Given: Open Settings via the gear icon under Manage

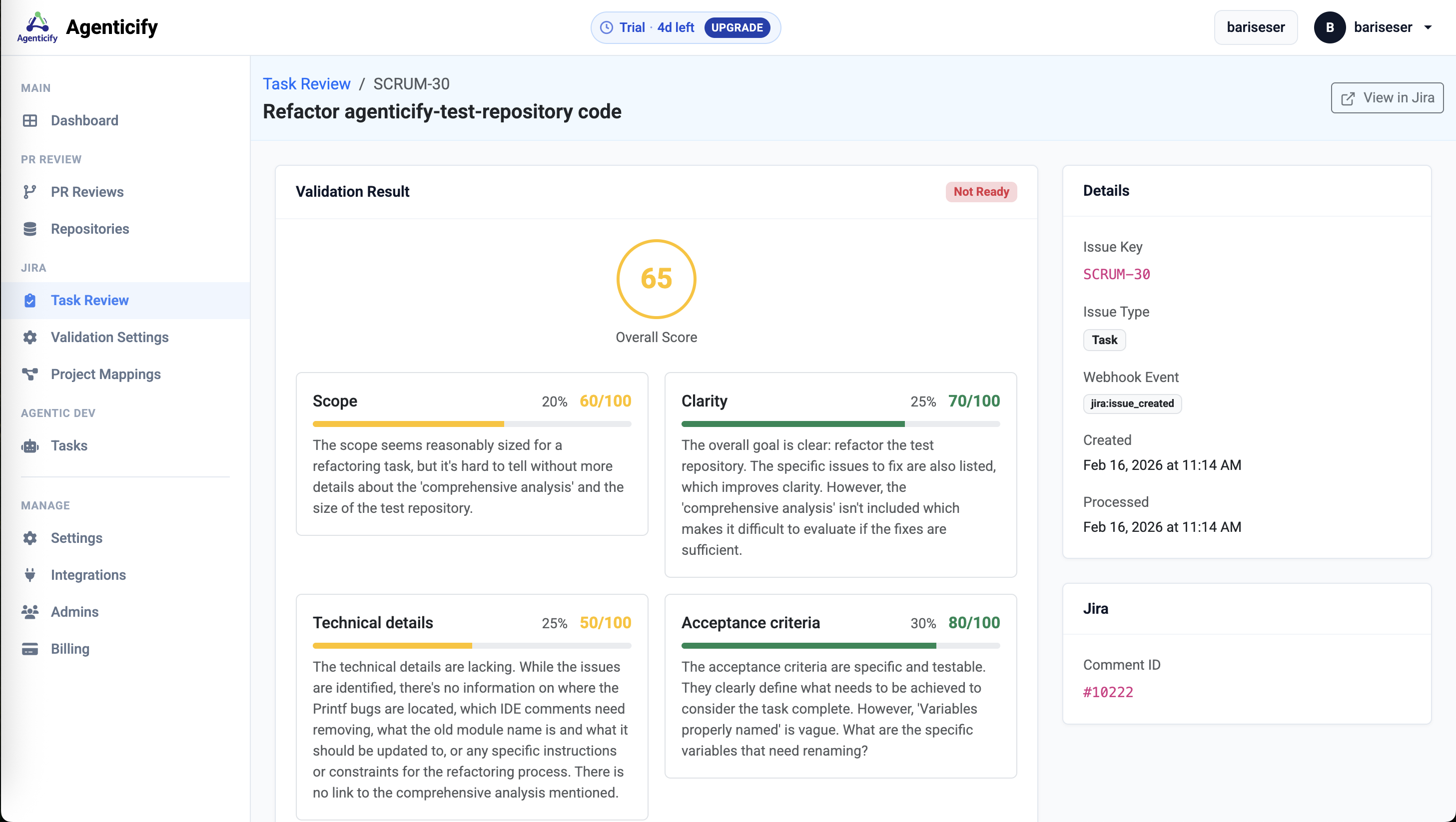Looking at the screenshot, I should point(30,538).
